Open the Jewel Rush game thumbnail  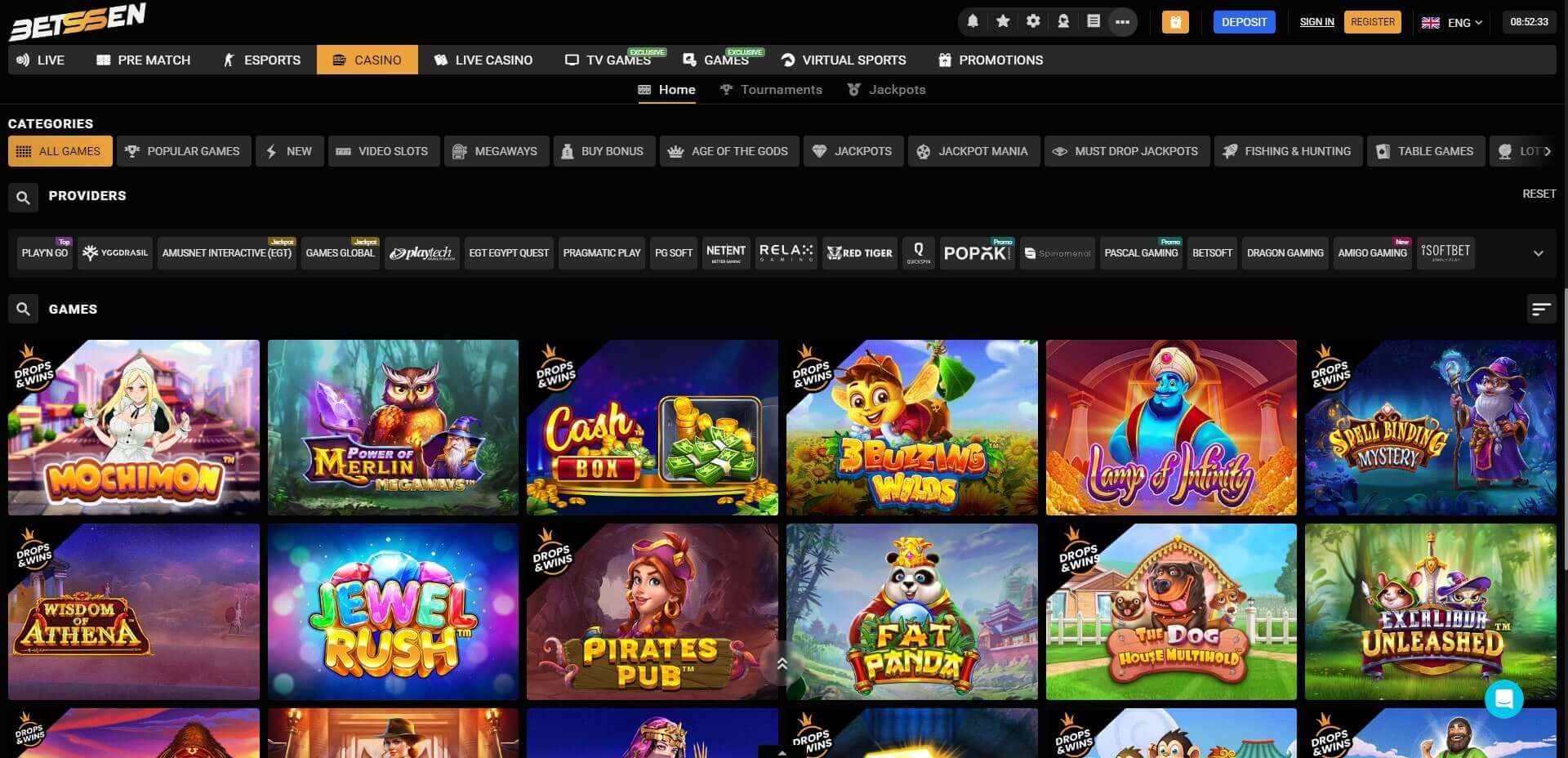coord(393,612)
